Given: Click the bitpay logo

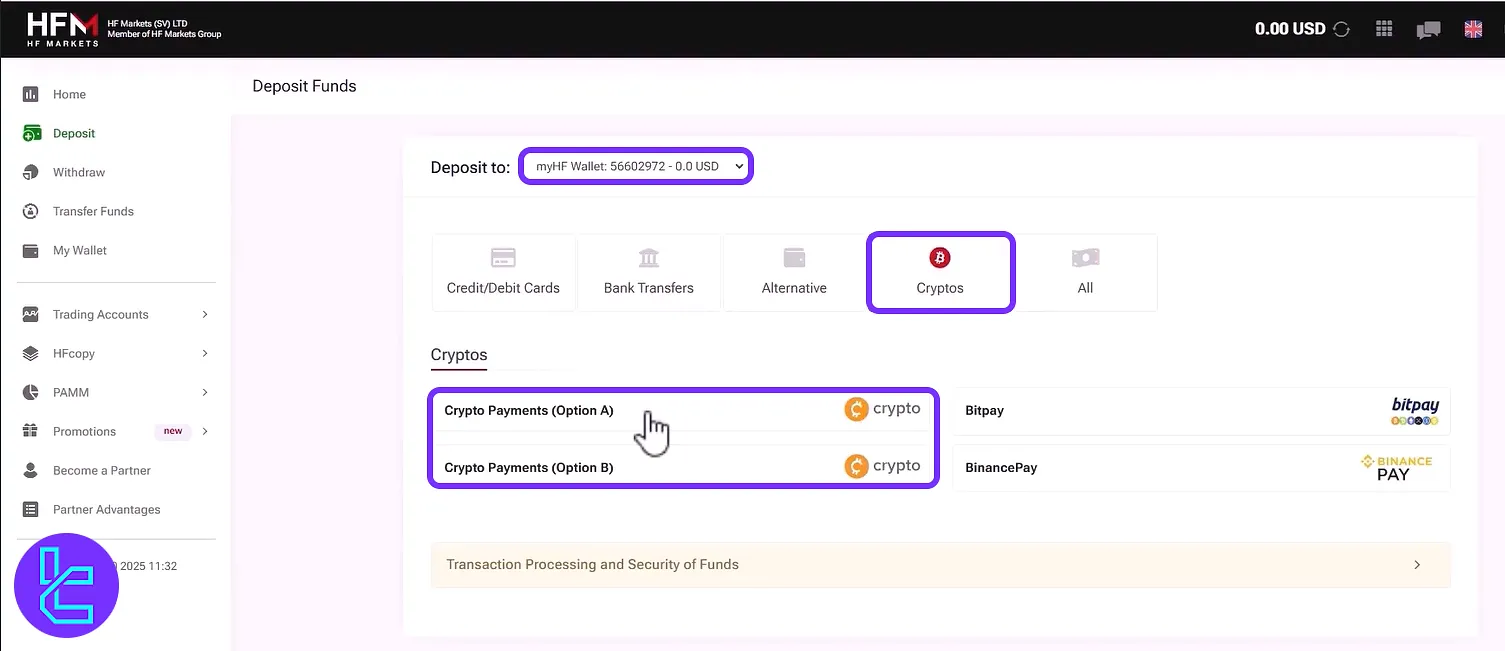Looking at the screenshot, I should (1415, 411).
